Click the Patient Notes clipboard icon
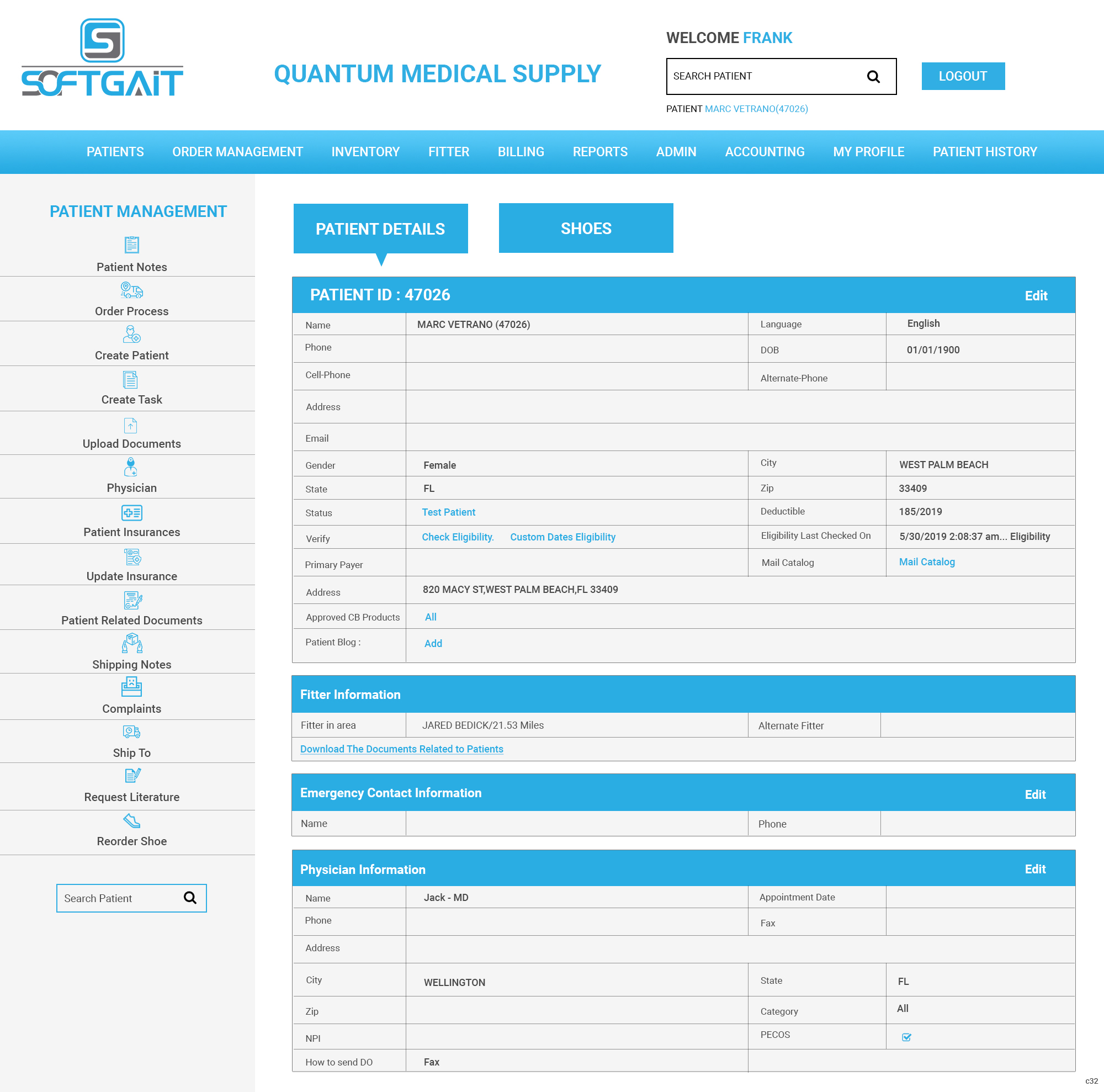The image size is (1104, 1092). (x=131, y=245)
